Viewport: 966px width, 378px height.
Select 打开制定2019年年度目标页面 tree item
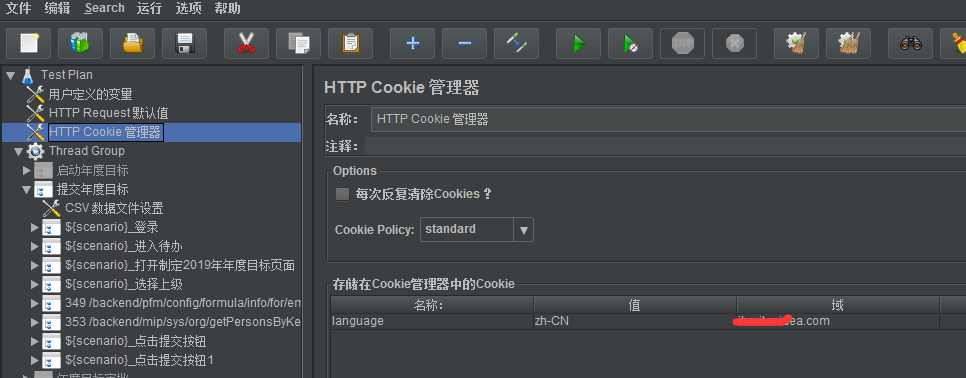point(180,265)
